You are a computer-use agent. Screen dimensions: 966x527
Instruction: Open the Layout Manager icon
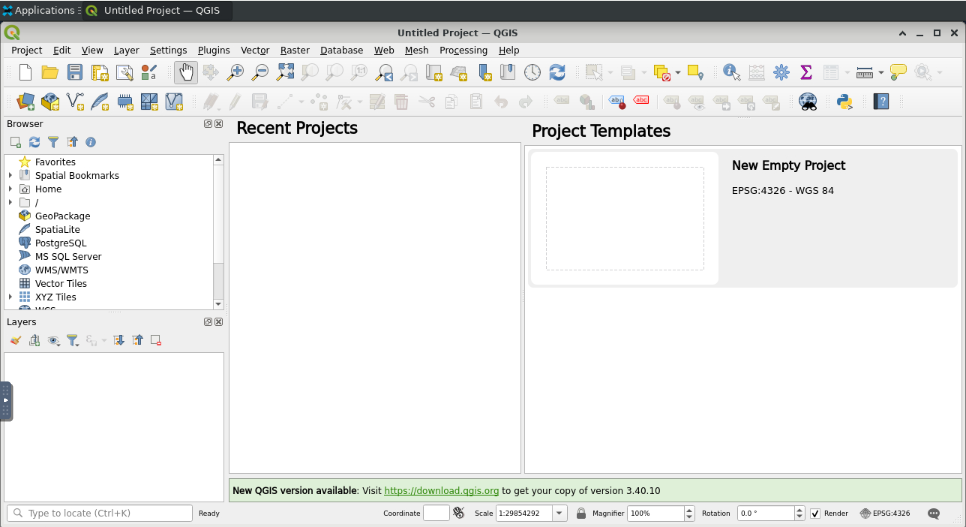coord(124,73)
